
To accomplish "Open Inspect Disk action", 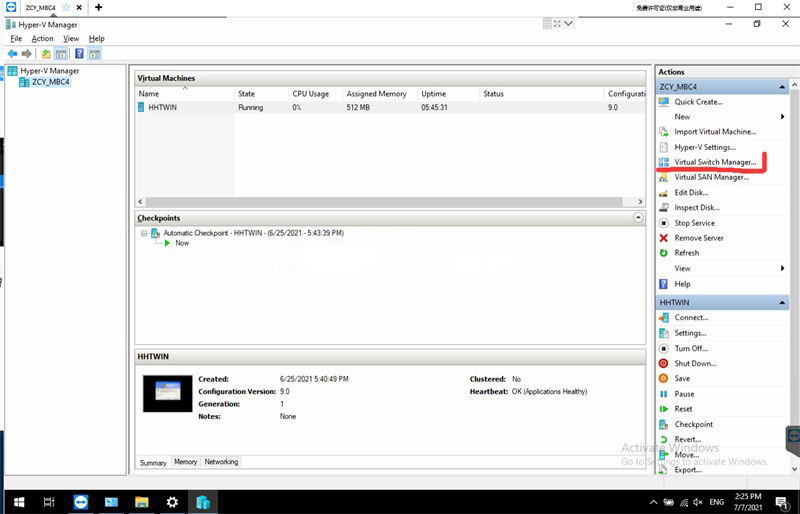I will click(697, 207).
